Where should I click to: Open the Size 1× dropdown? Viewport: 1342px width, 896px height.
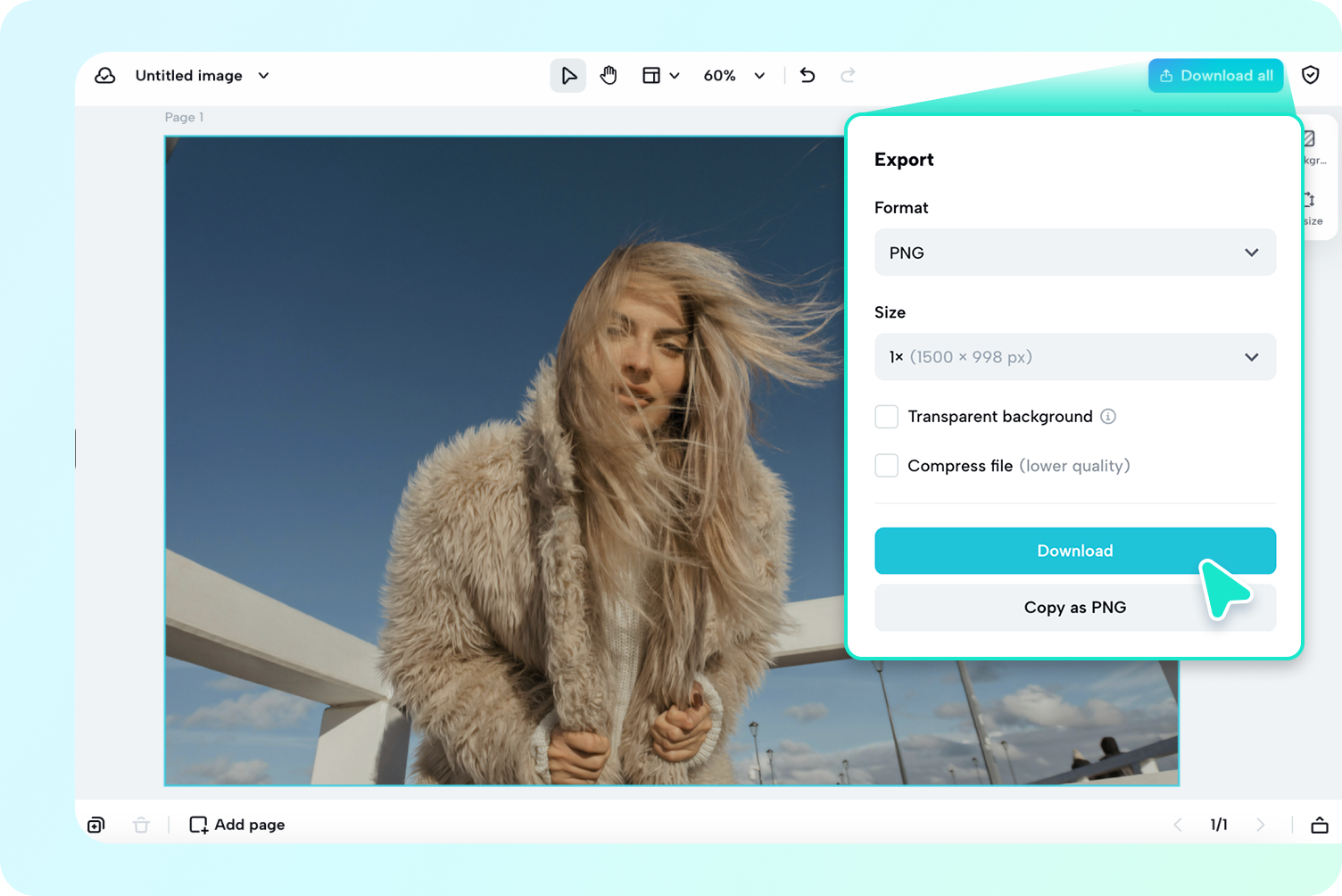point(1075,357)
